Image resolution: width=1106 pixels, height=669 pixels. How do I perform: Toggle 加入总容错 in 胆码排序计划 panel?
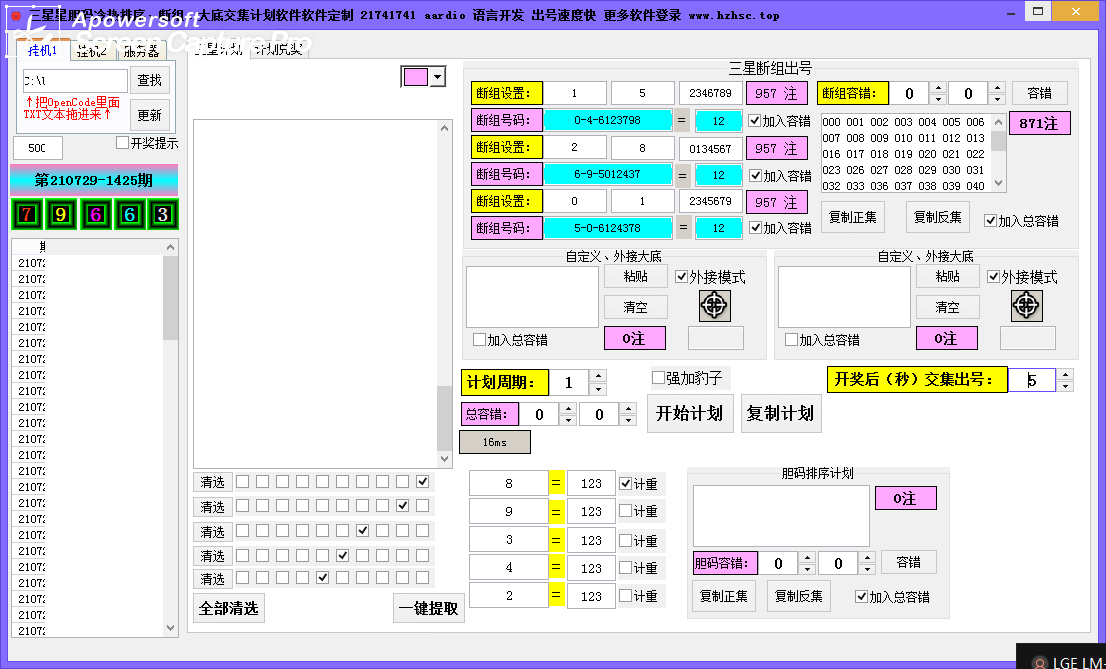click(861, 596)
